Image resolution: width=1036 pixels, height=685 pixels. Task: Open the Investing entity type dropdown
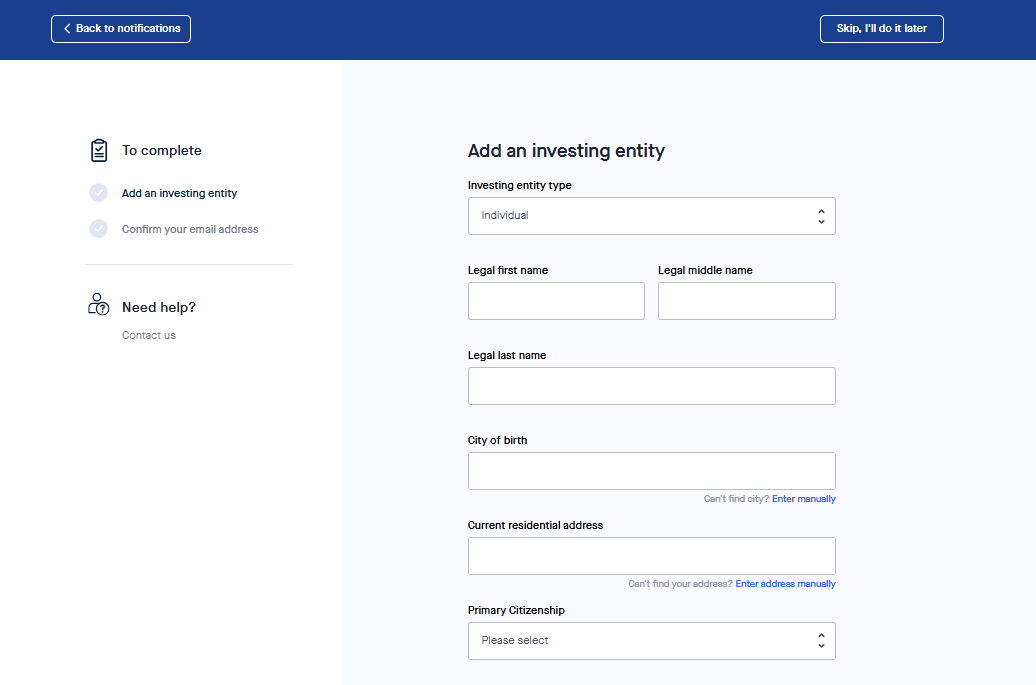[x=650, y=216]
